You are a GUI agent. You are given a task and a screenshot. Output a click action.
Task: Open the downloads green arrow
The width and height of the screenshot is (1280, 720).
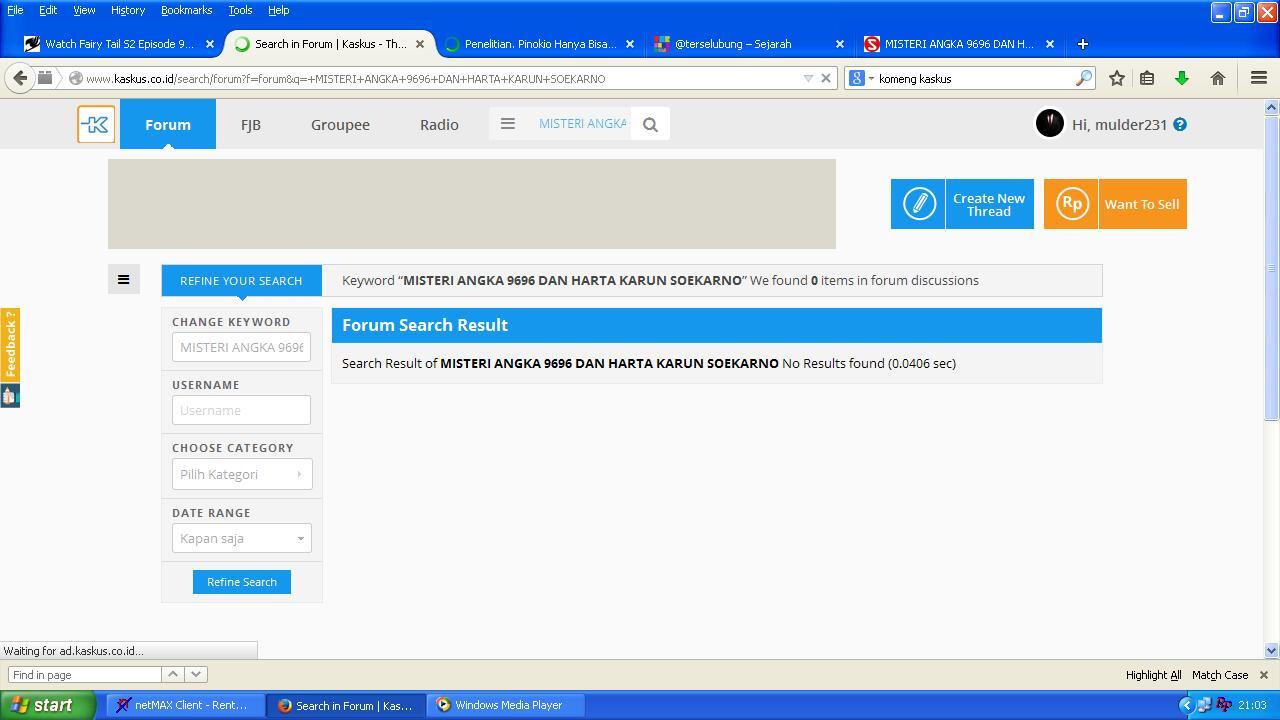coord(1182,78)
